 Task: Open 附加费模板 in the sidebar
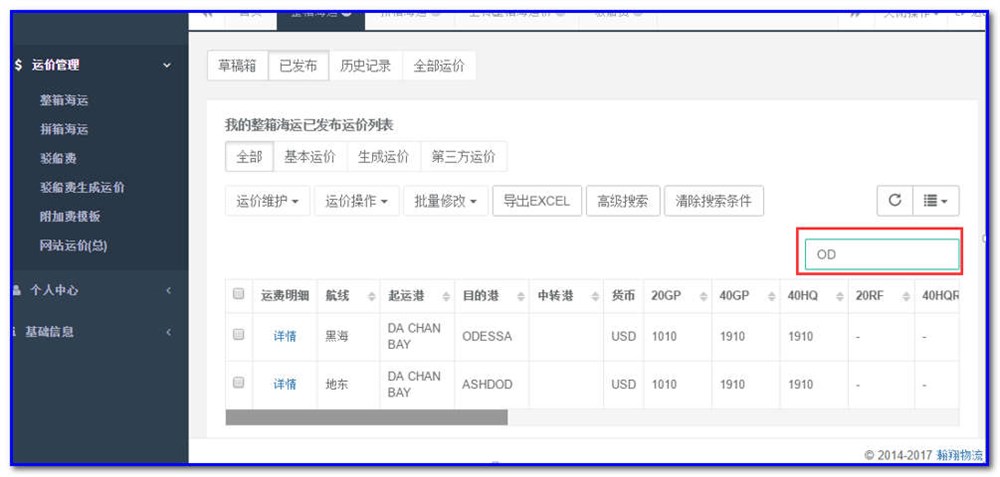[70, 217]
